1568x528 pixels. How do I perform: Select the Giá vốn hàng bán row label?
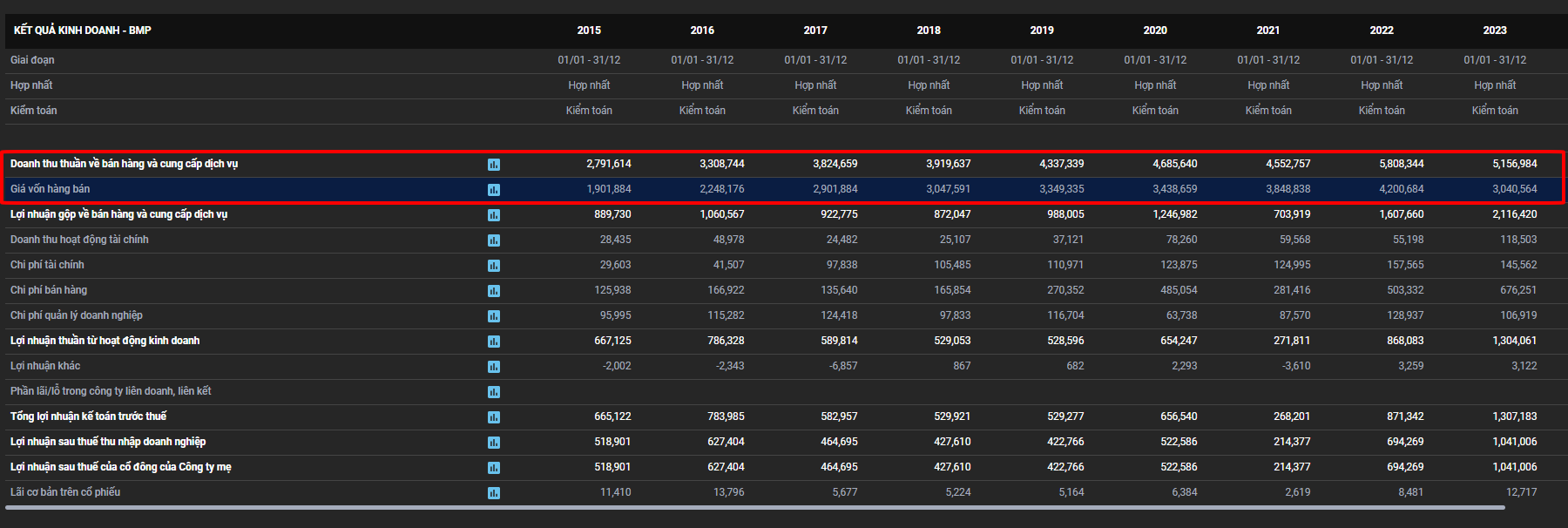coord(51,189)
